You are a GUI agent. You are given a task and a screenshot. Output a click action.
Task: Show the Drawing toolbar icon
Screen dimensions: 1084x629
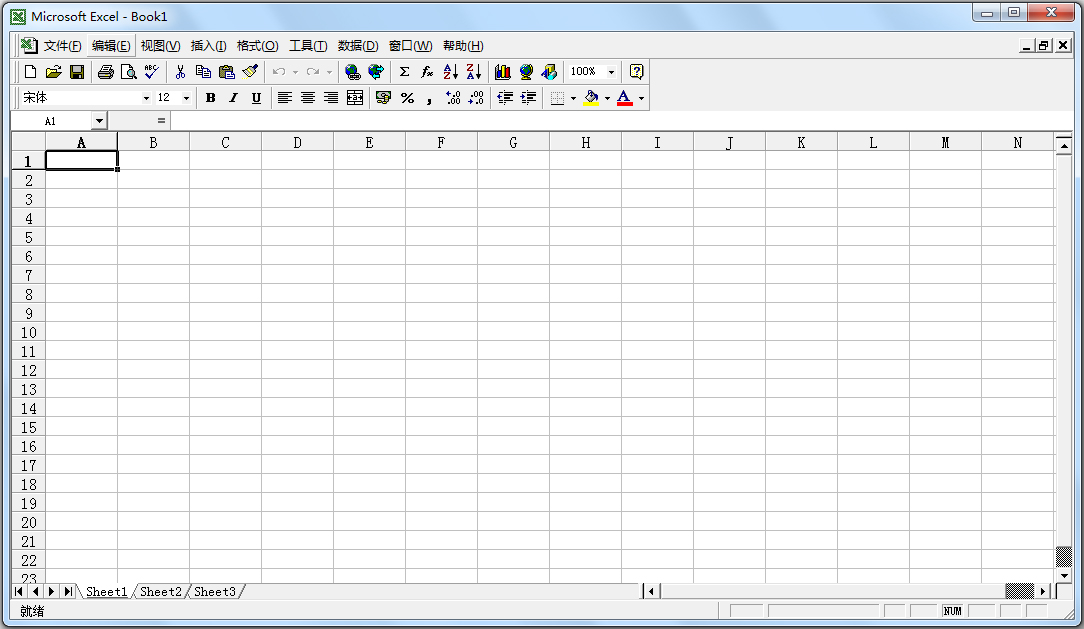(x=550, y=72)
